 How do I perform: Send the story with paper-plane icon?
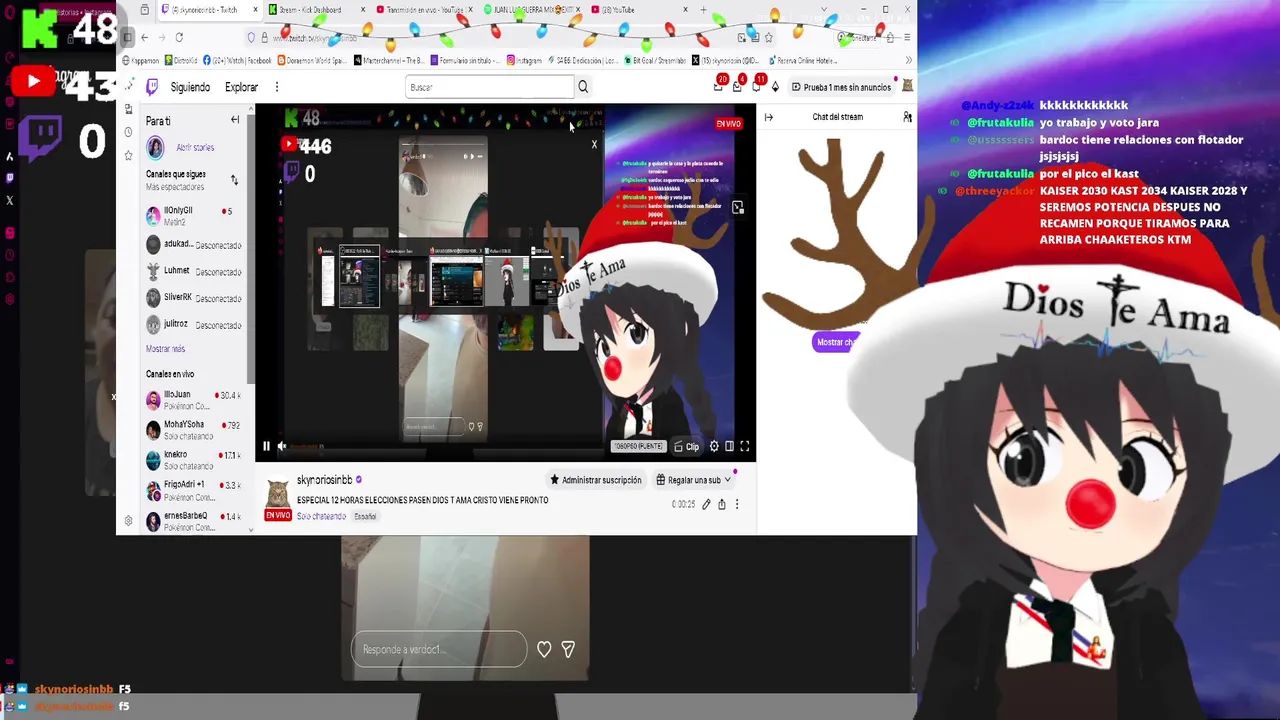[568, 650]
